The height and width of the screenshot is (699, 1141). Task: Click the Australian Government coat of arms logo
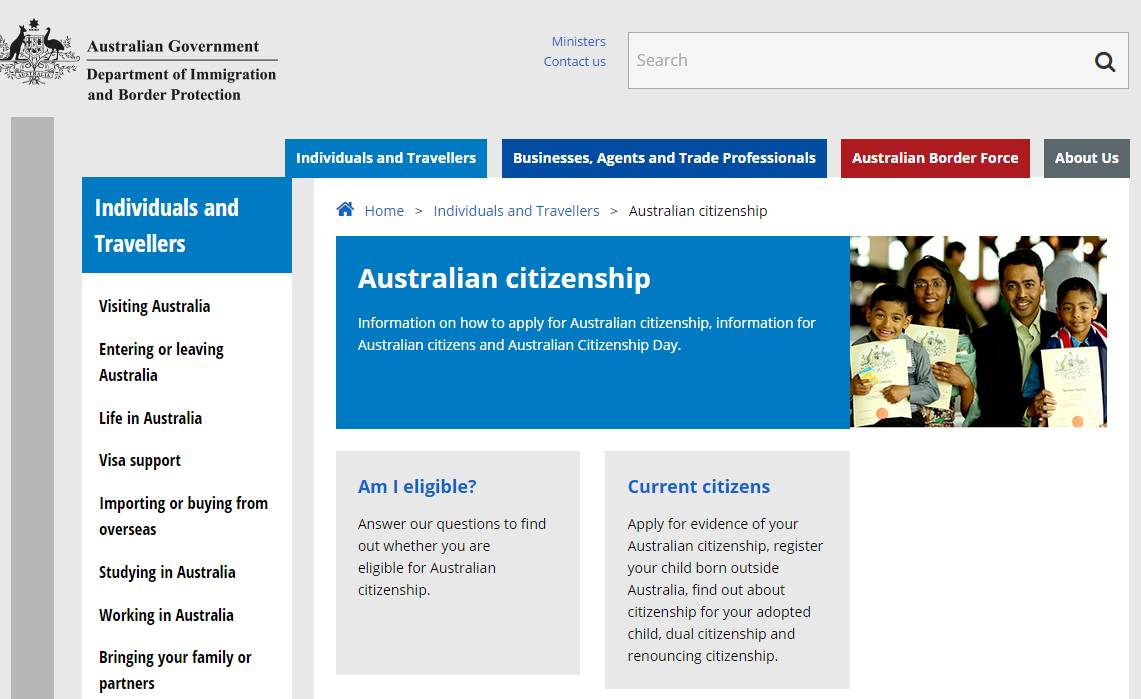(39, 52)
